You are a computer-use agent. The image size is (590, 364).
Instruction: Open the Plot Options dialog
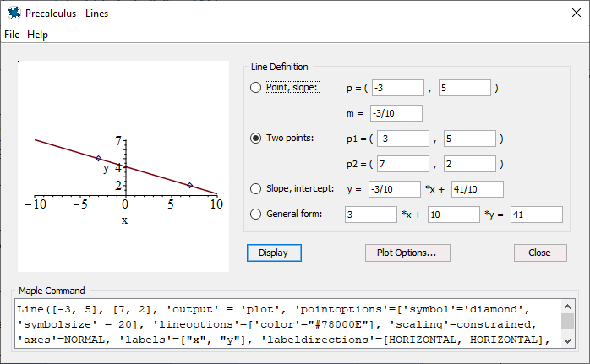point(408,253)
